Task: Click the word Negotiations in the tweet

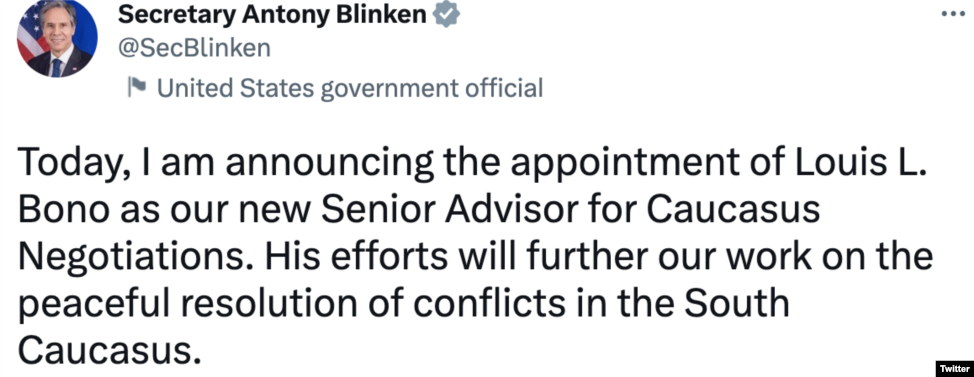Action: tap(132, 258)
